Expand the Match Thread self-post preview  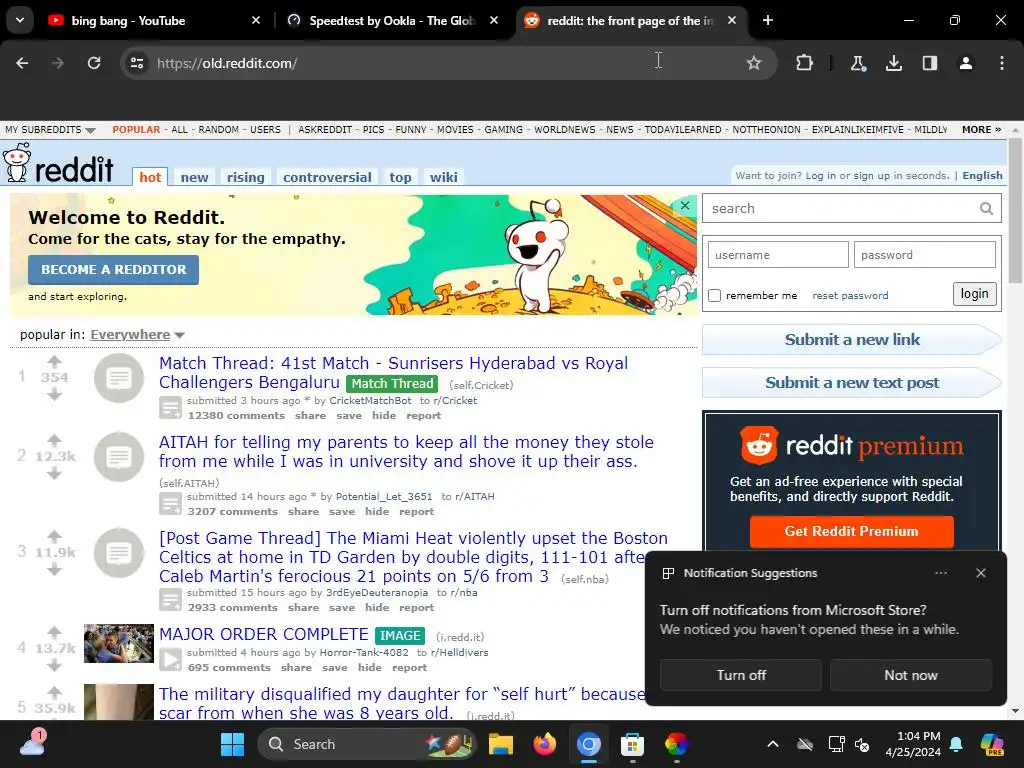(x=170, y=408)
